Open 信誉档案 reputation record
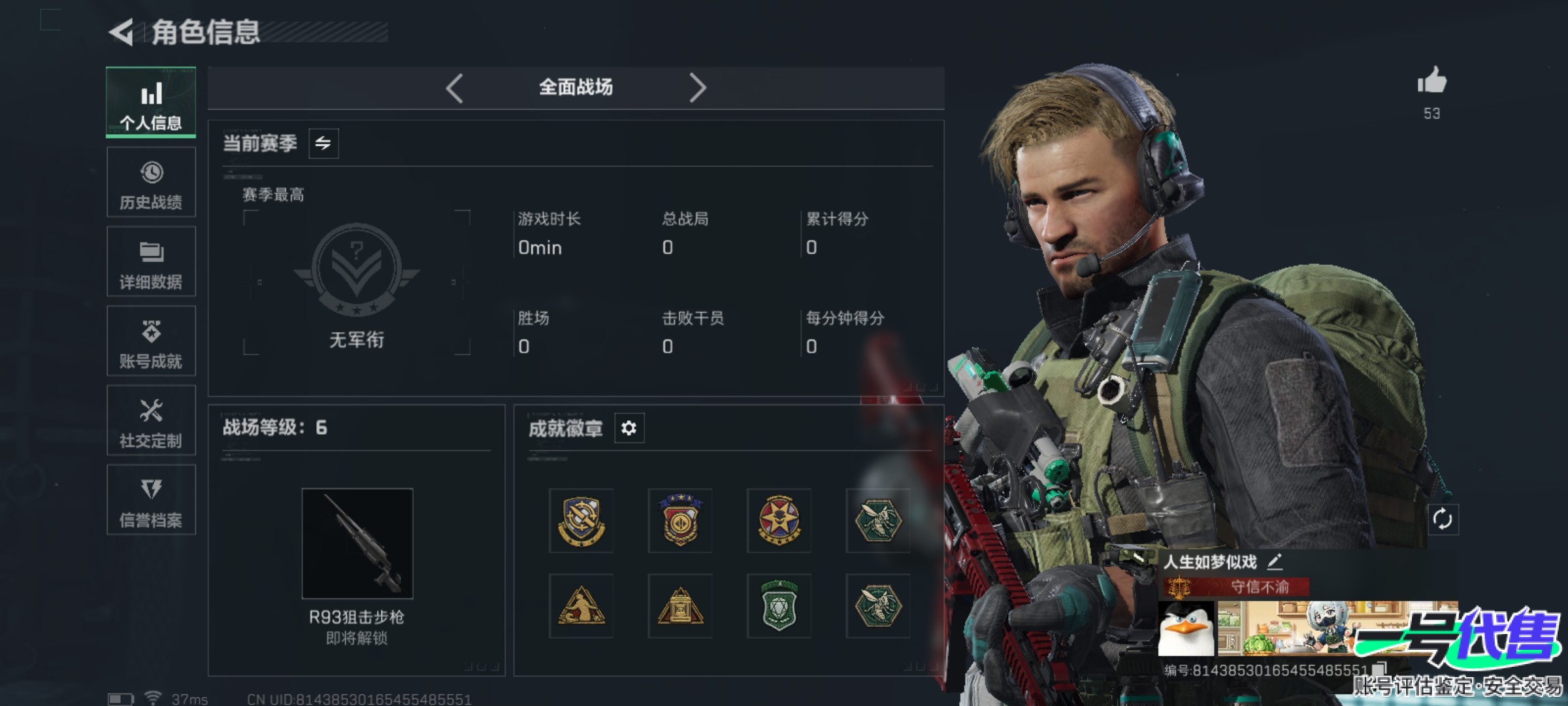Screen dimensions: 1568x706 point(151,500)
